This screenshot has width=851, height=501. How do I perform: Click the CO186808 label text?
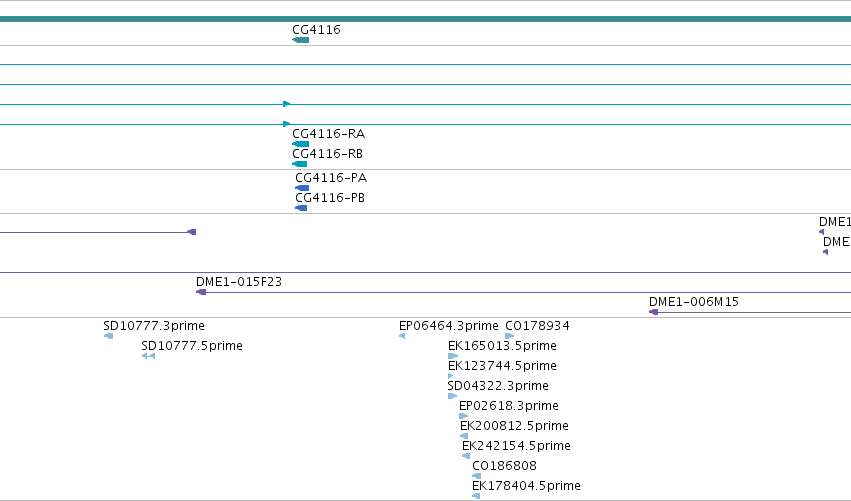[x=505, y=466]
